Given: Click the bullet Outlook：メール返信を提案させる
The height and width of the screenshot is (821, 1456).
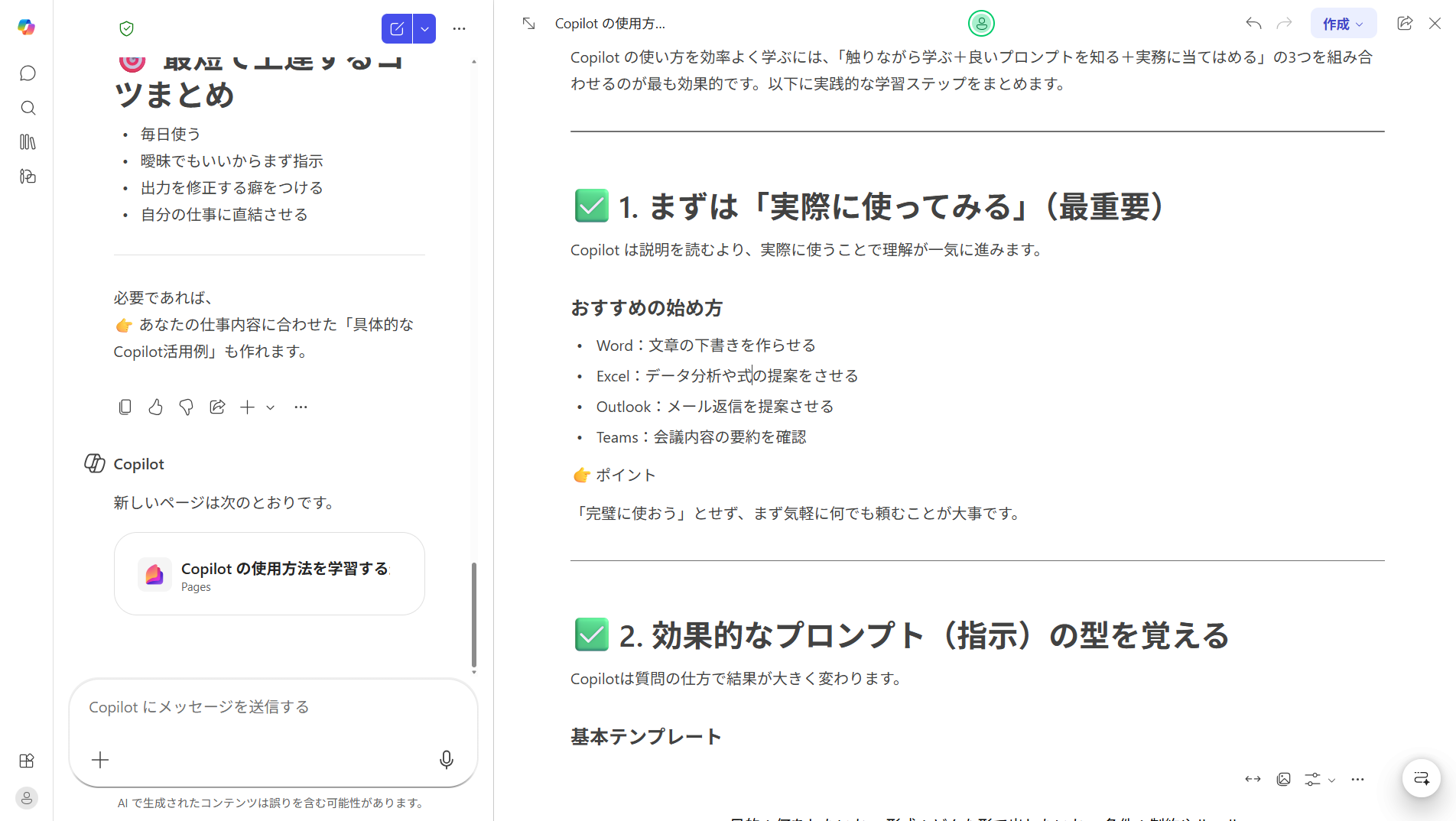Looking at the screenshot, I should [715, 407].
